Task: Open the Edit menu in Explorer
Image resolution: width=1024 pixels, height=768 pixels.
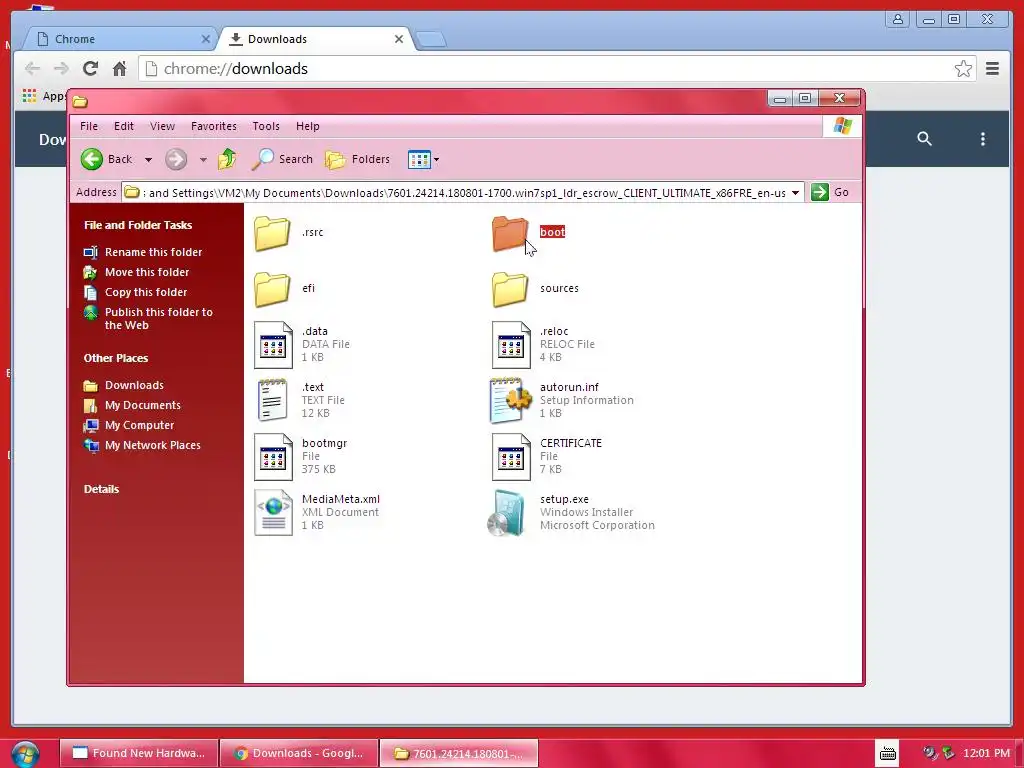Action: pyautogui.click(x=123, y=126)
